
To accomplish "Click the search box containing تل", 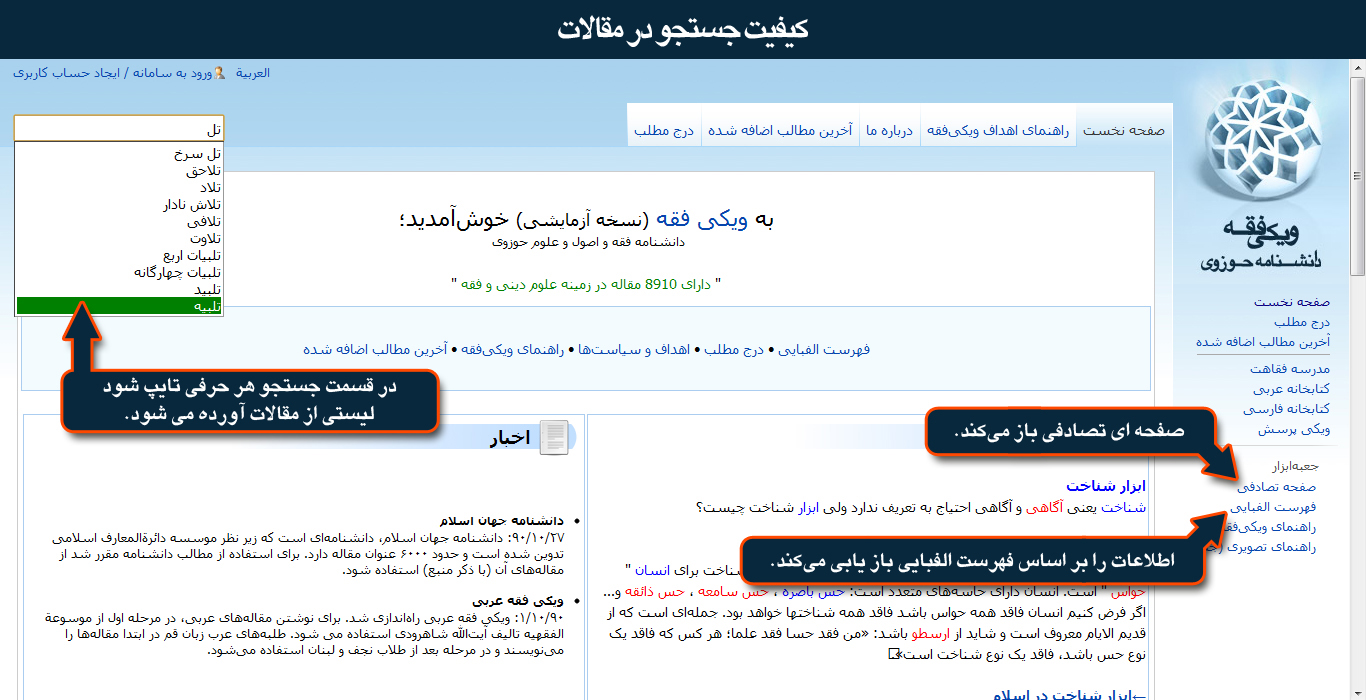I will click(119, 129).
